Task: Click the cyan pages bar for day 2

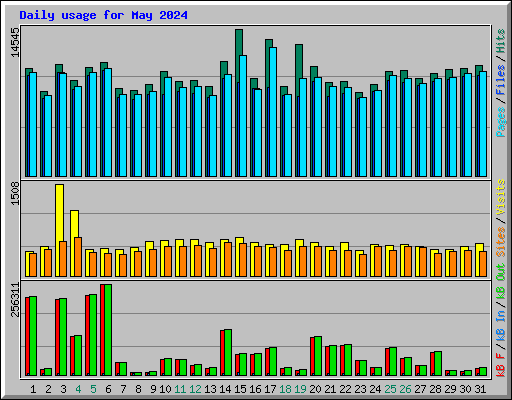Action: coord(48,136)
